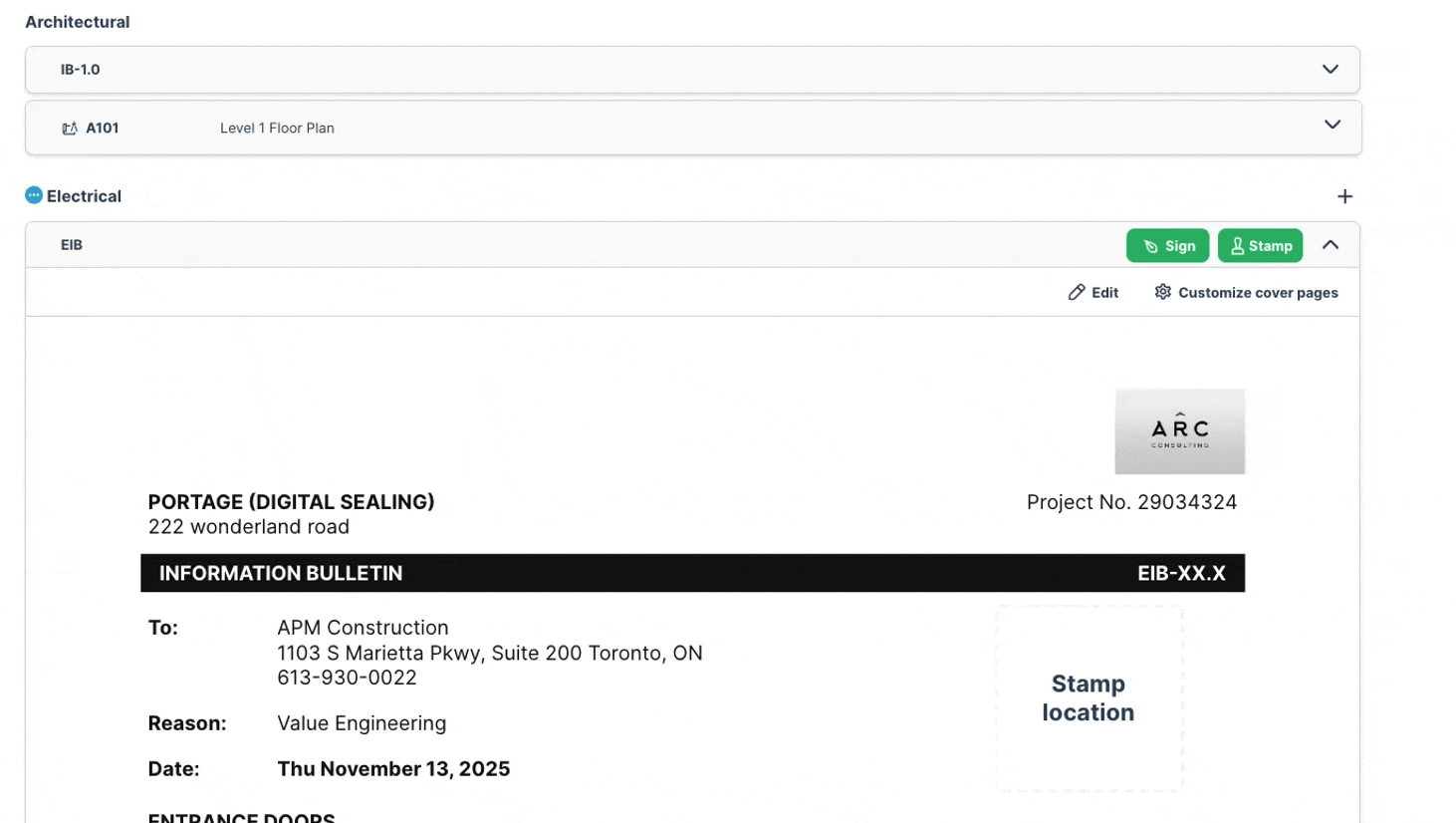Click the pencil Edit icon
The width and height of the screenshot is (1456, 823).
[1077, 292]
